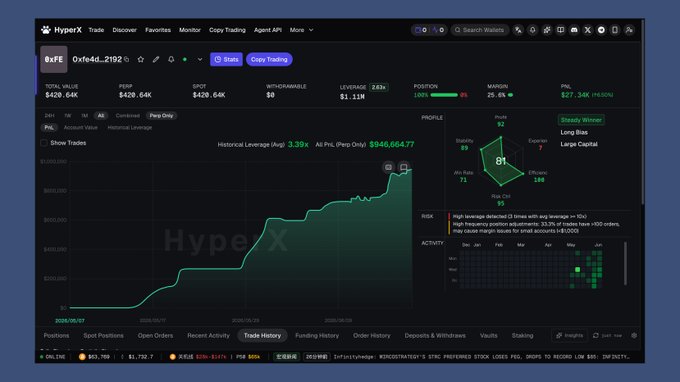Click the green position ratio bar
Viewport: 680px width, 382px height.
tap(444, 95)
